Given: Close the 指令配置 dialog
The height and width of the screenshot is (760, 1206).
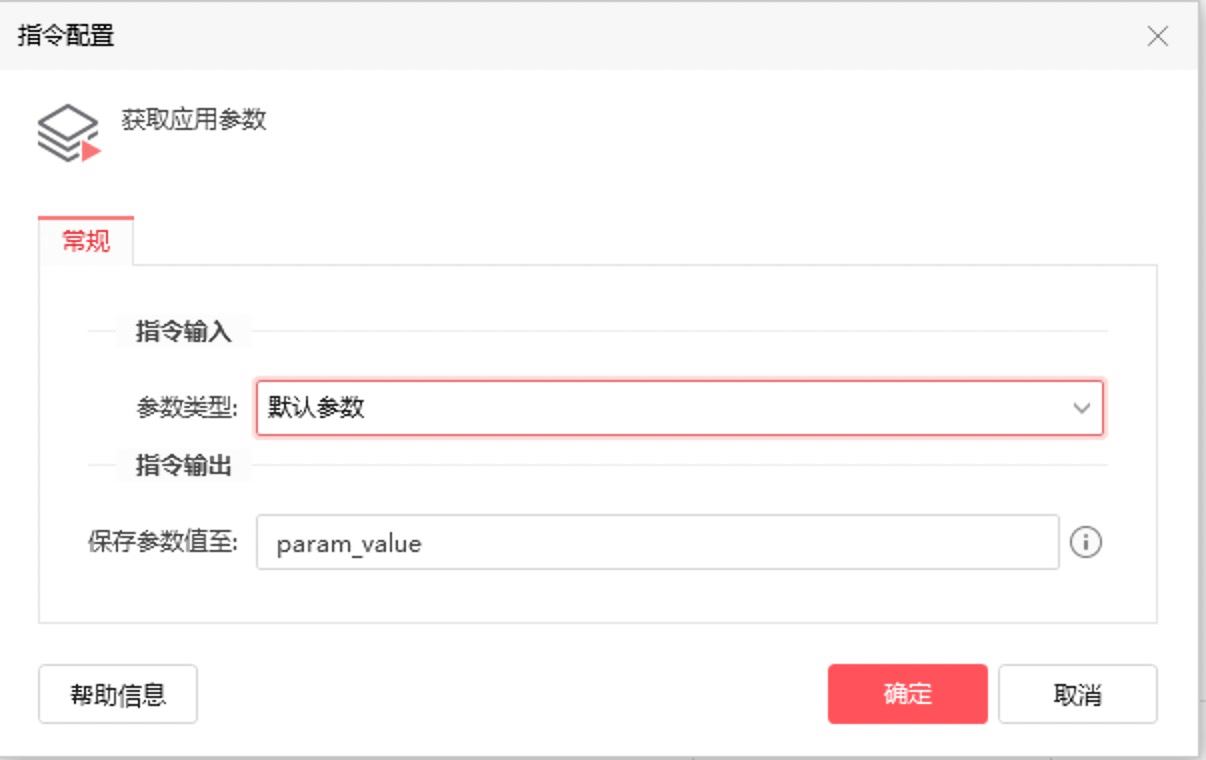Looking at the screenshot, I should 1157,37.
